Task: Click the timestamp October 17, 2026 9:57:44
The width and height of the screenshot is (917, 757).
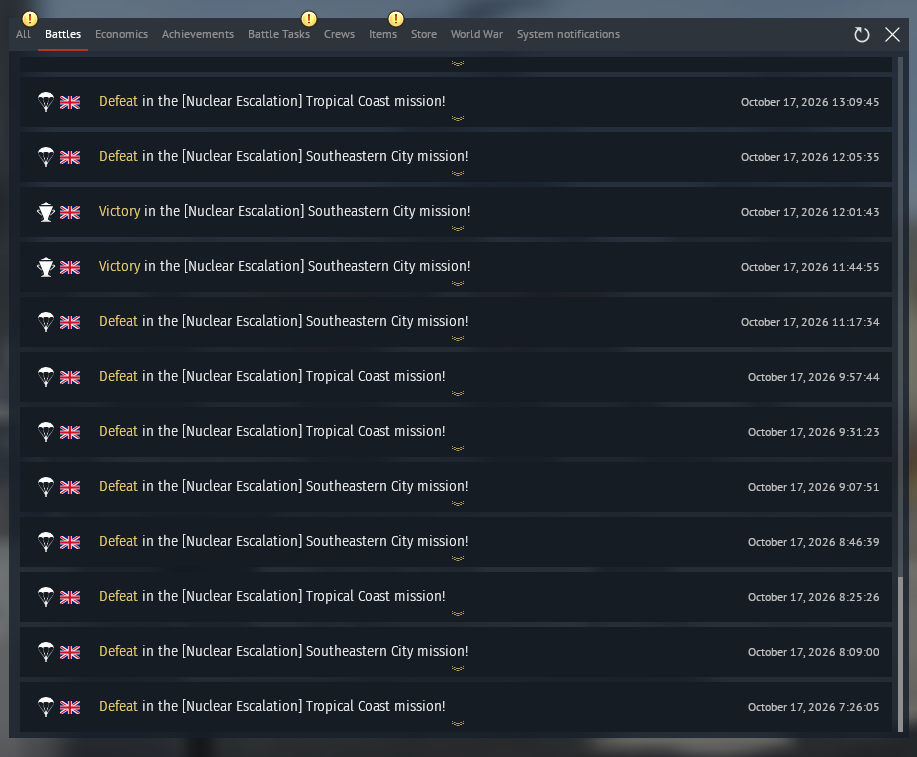Action: point(813,377)
